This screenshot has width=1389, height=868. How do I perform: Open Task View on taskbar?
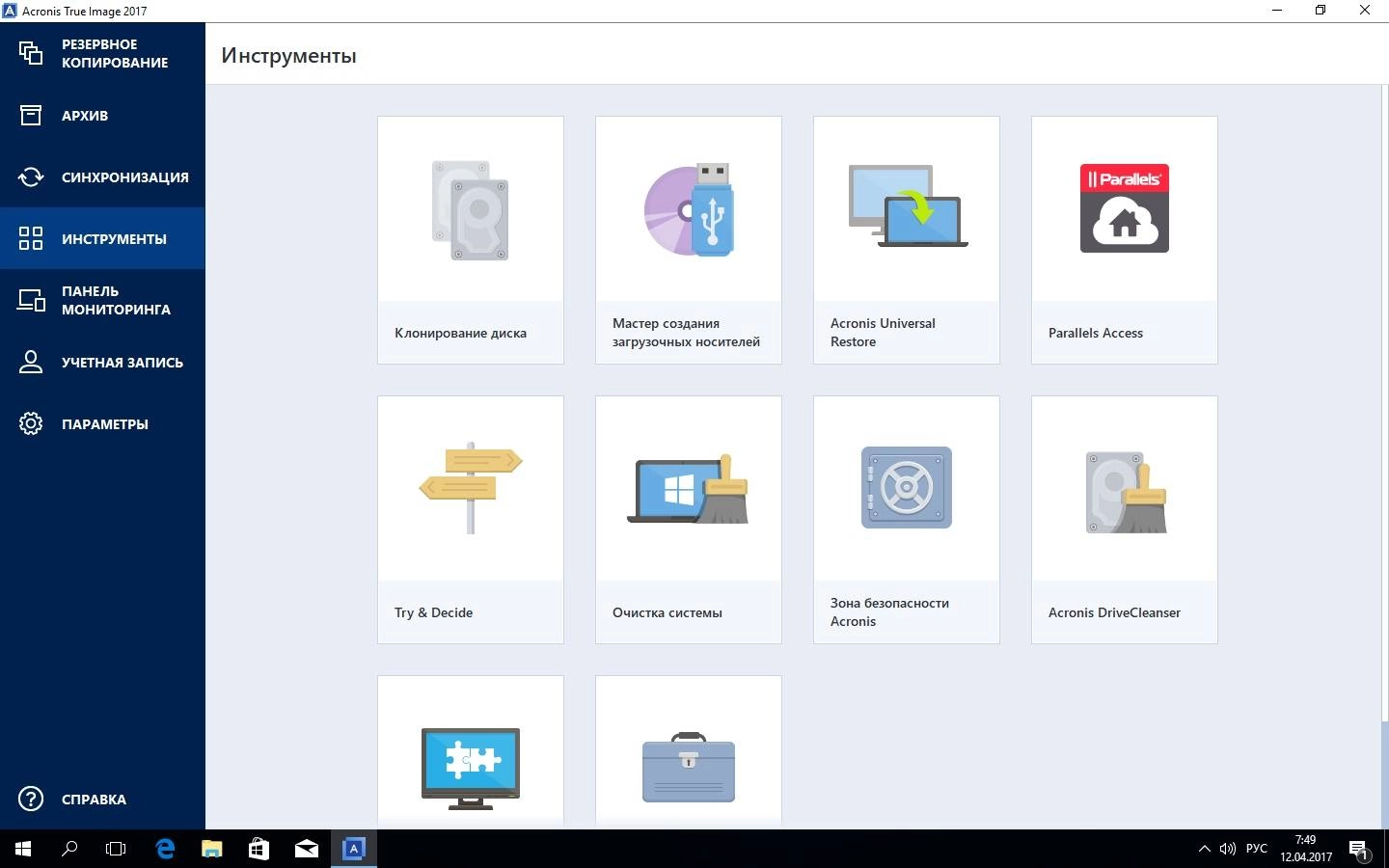coord(116,849)
